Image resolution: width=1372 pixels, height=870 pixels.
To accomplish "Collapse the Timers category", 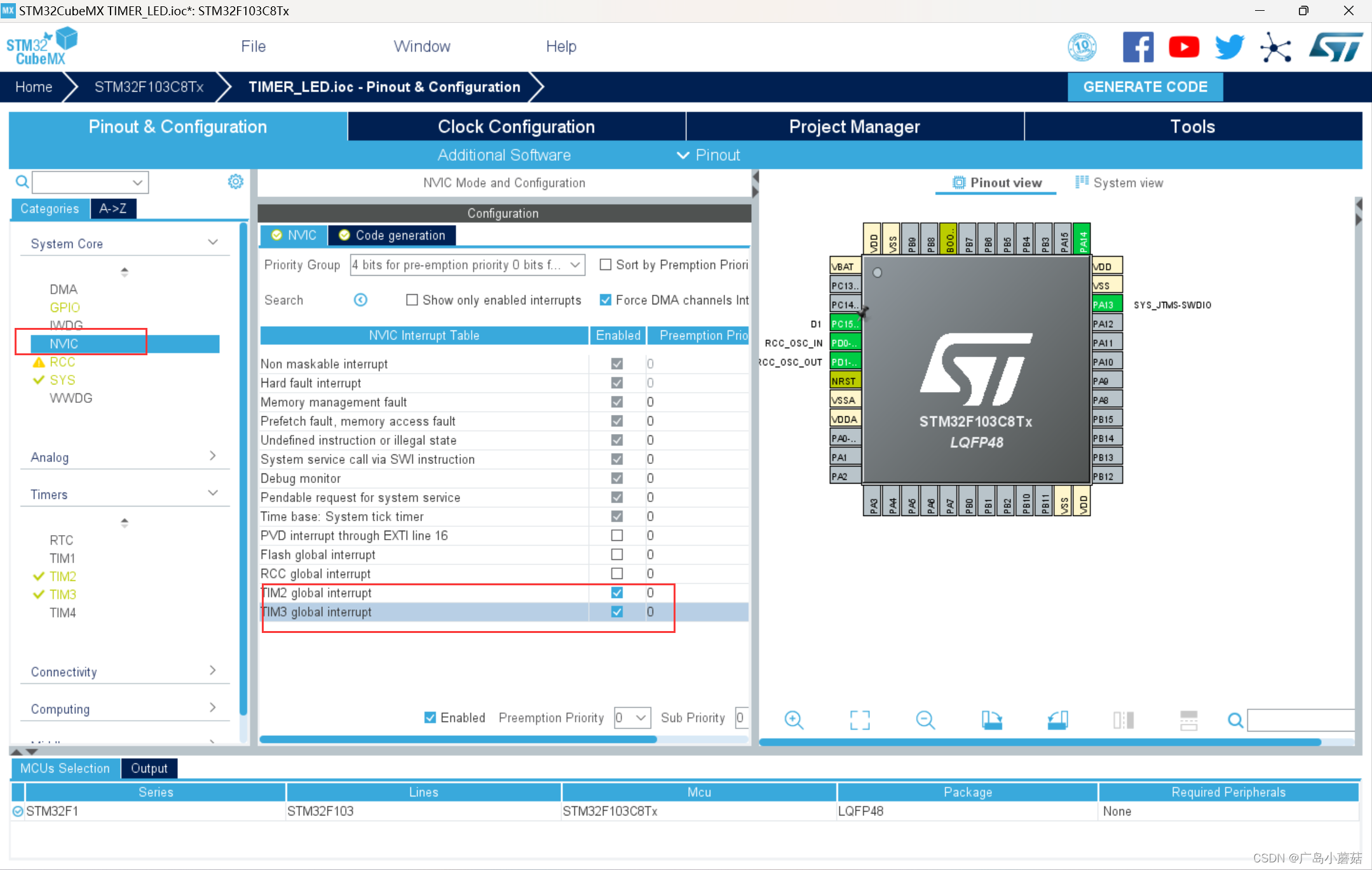I will point(213,493).
